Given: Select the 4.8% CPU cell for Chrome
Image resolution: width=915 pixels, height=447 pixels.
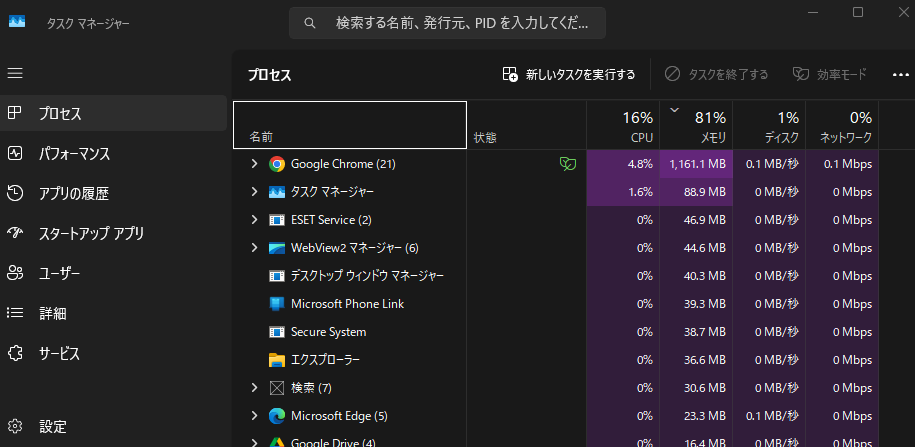Looking at the screenshot, I should click(623, 164).
